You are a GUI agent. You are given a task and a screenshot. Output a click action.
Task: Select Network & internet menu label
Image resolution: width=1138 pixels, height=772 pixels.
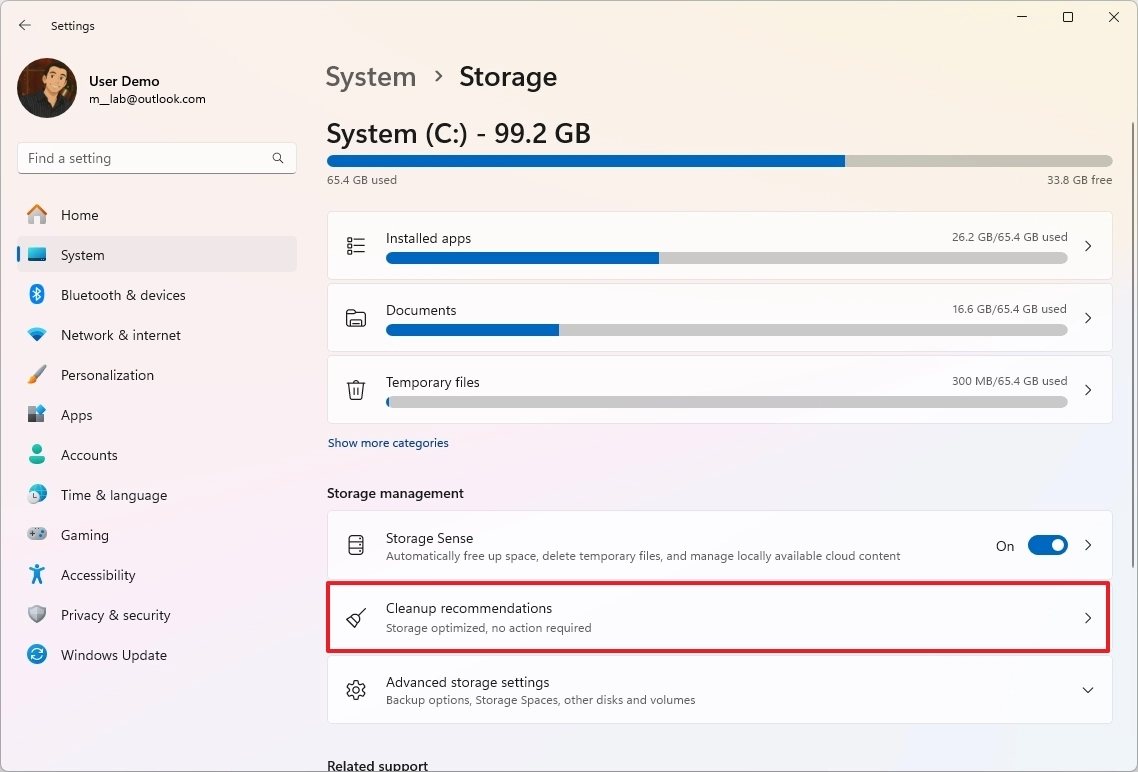click(x=120, y=334)
